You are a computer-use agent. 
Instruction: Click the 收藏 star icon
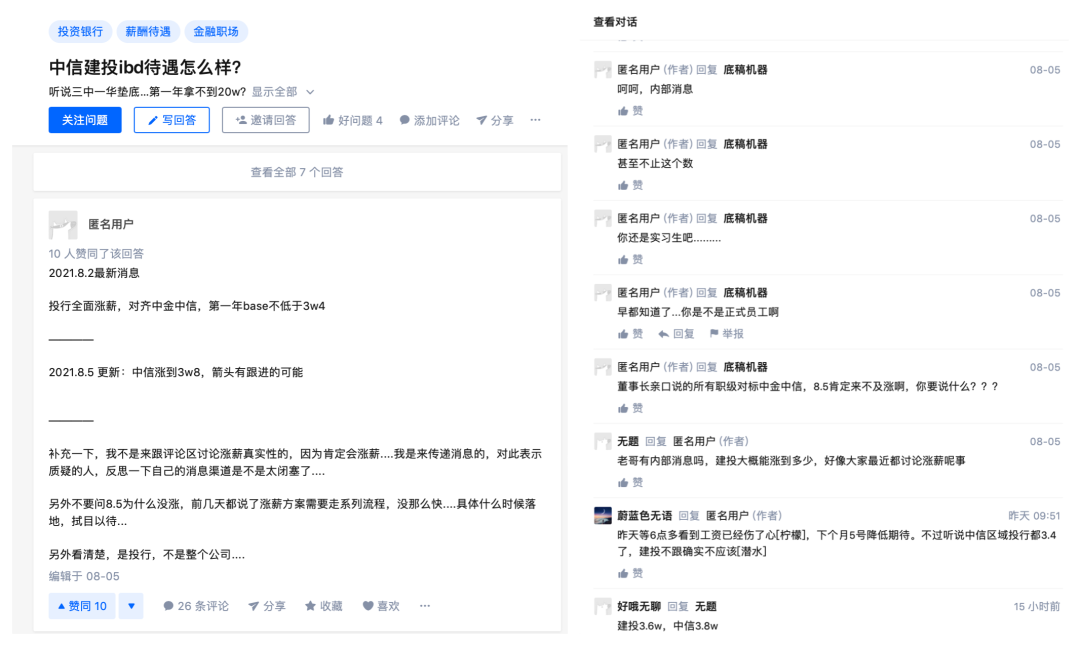click(x=310, y=606)
